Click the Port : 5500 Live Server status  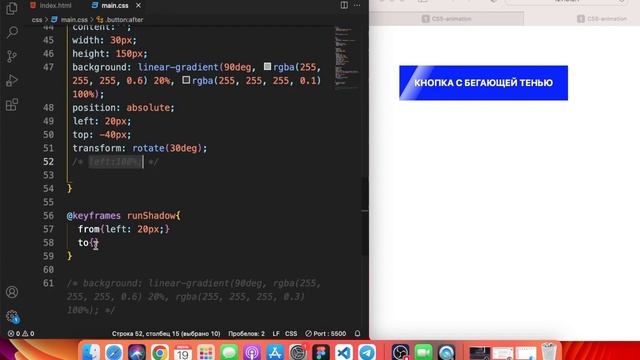(325, 333)
